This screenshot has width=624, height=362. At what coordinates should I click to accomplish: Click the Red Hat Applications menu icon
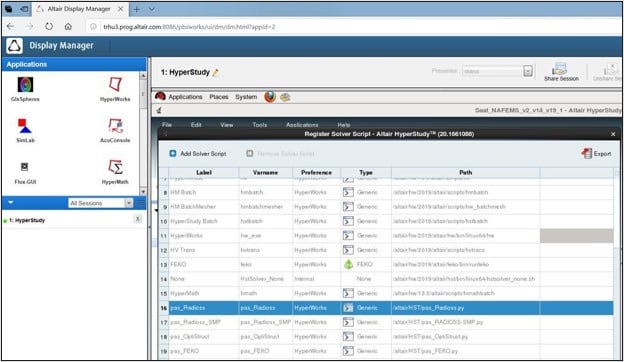click(x=160, y=97)
